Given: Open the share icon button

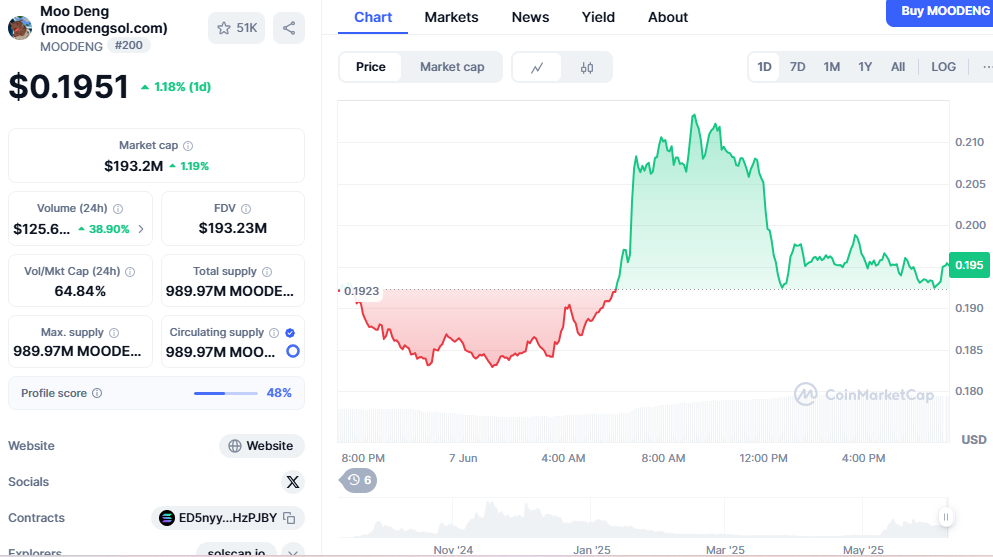Looking at the screenshot, I should coord(289,28).
